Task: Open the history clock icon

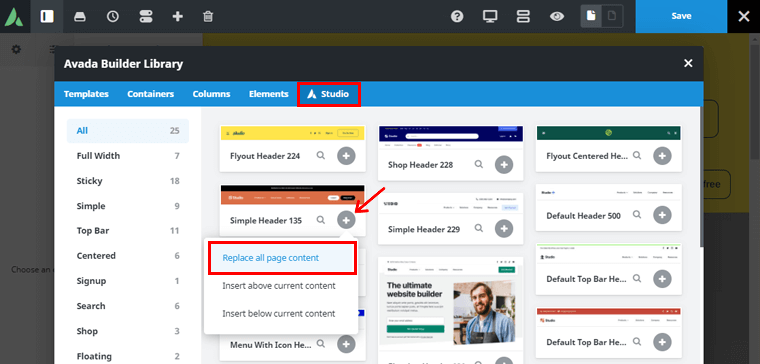Action: click(x=112, y=16)
